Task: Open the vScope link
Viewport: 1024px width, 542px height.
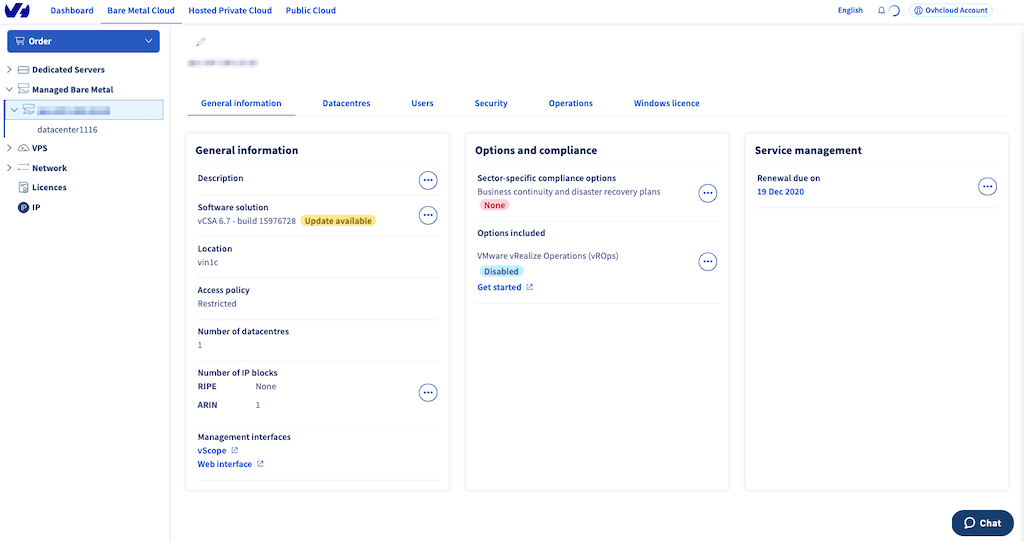Action: click(x=212, y=451)
